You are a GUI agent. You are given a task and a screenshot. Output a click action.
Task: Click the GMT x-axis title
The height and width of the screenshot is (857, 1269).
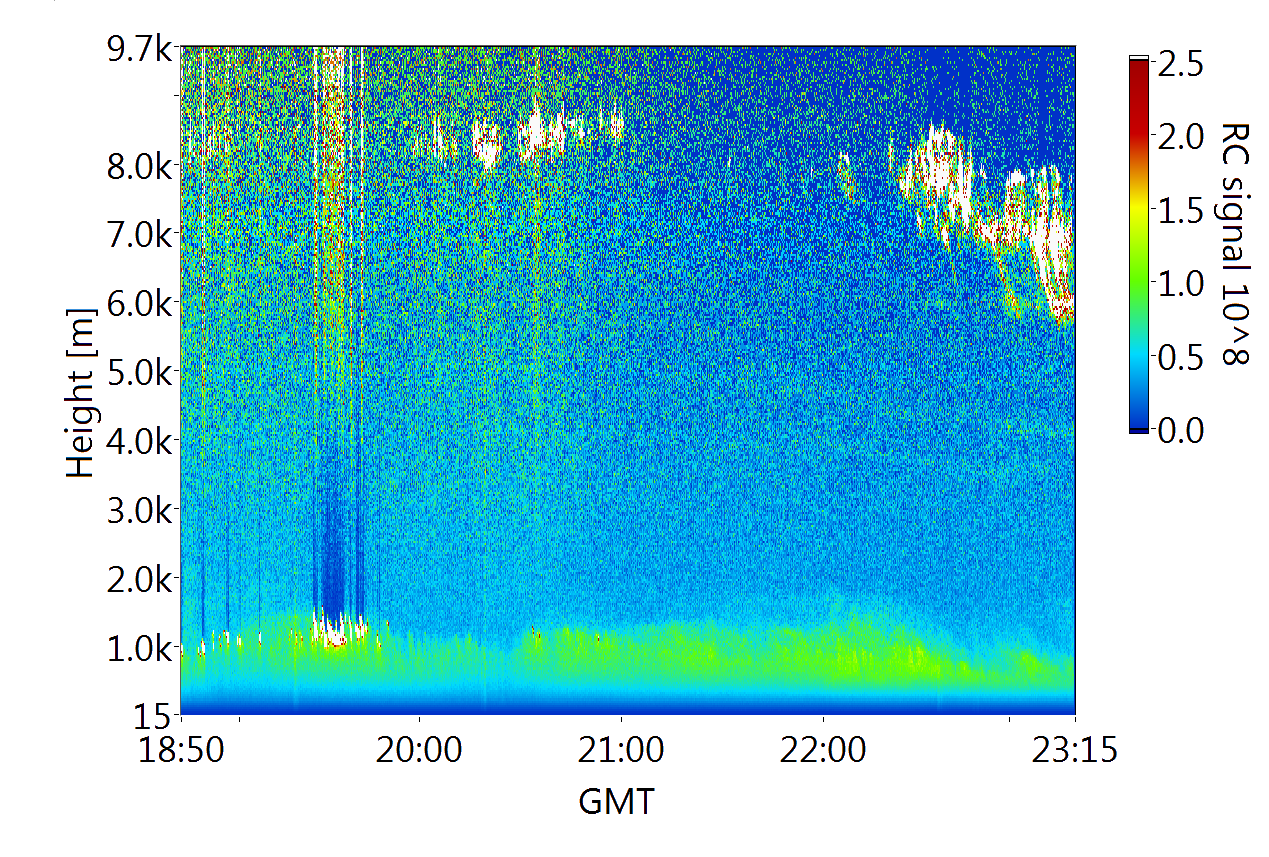[616, 801]
